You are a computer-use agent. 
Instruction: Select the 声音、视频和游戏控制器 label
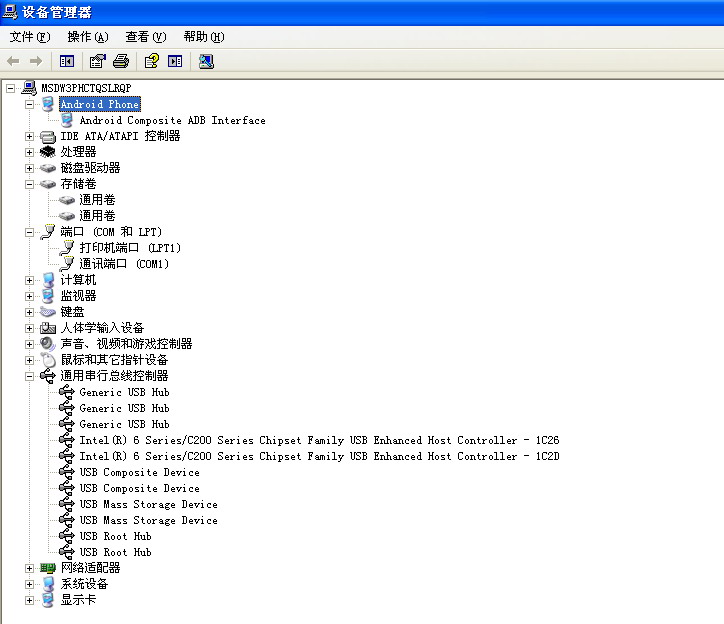pyautogui.click(x=126, y=344)
